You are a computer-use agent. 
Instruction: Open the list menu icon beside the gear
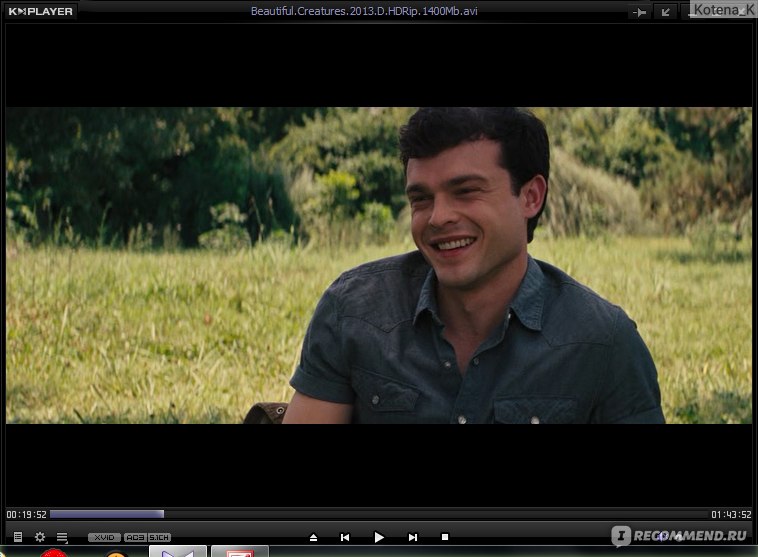[x=62, y=537]
